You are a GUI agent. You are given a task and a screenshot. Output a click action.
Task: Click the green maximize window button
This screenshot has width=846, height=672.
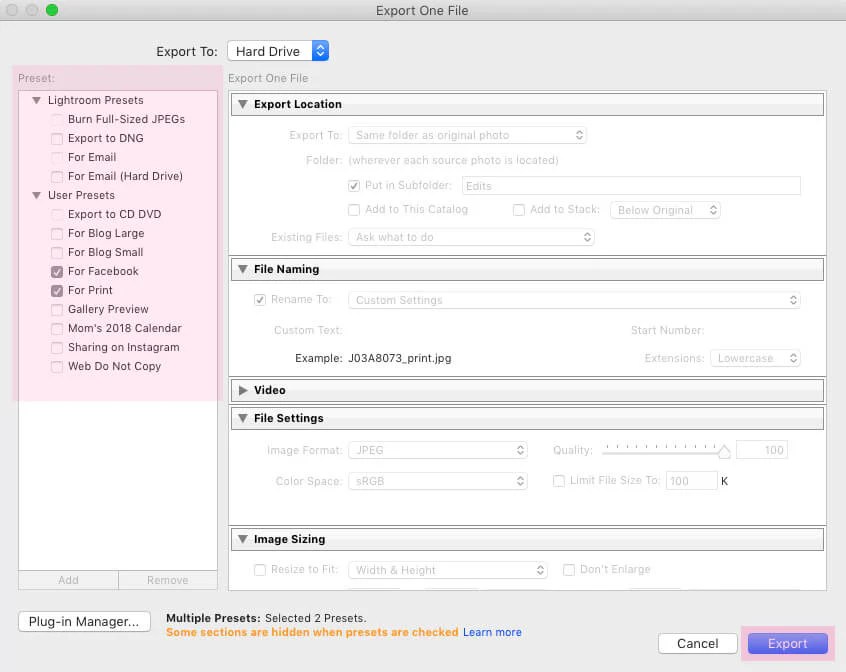[x=52, y=10]
